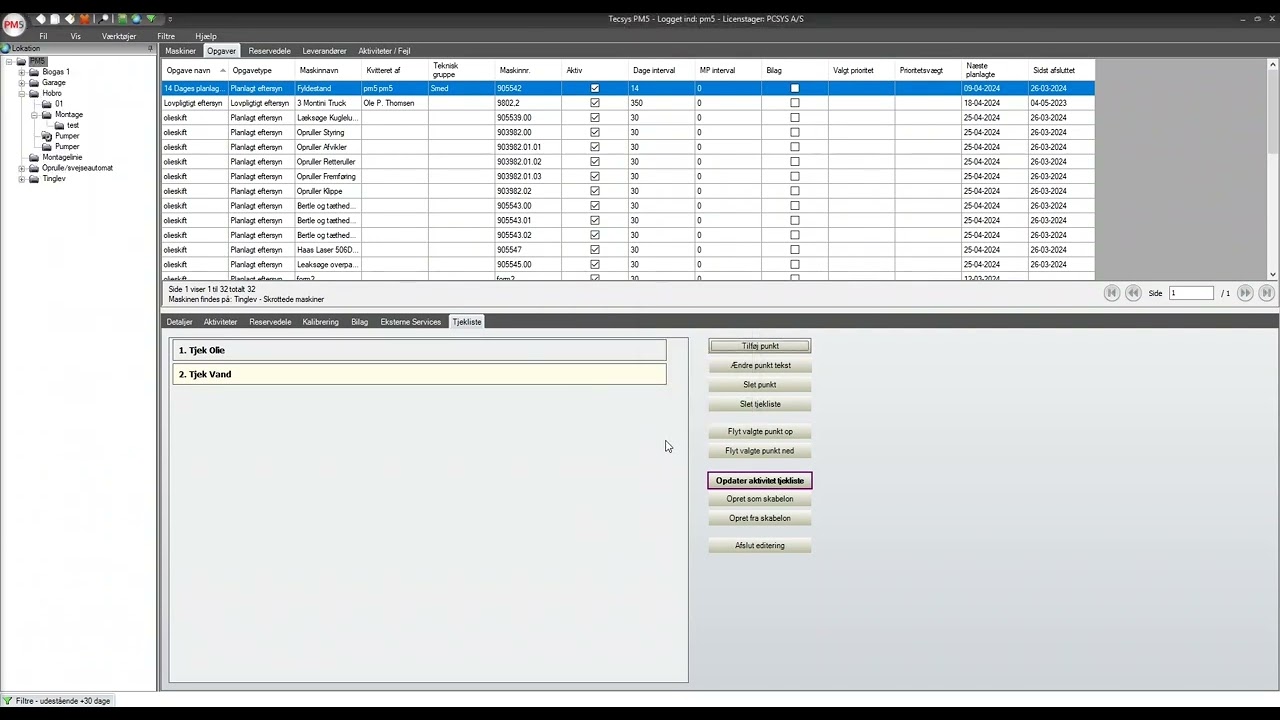Toggle Bilag checkbox for 3 Montini Truck row
The image size is (1280, 720).
795,103
